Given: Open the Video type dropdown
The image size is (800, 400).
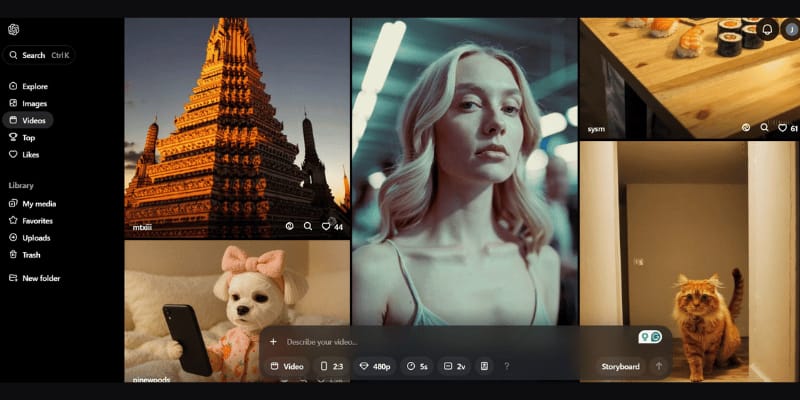Looking at the screenshot, I should tap(287, 367).
